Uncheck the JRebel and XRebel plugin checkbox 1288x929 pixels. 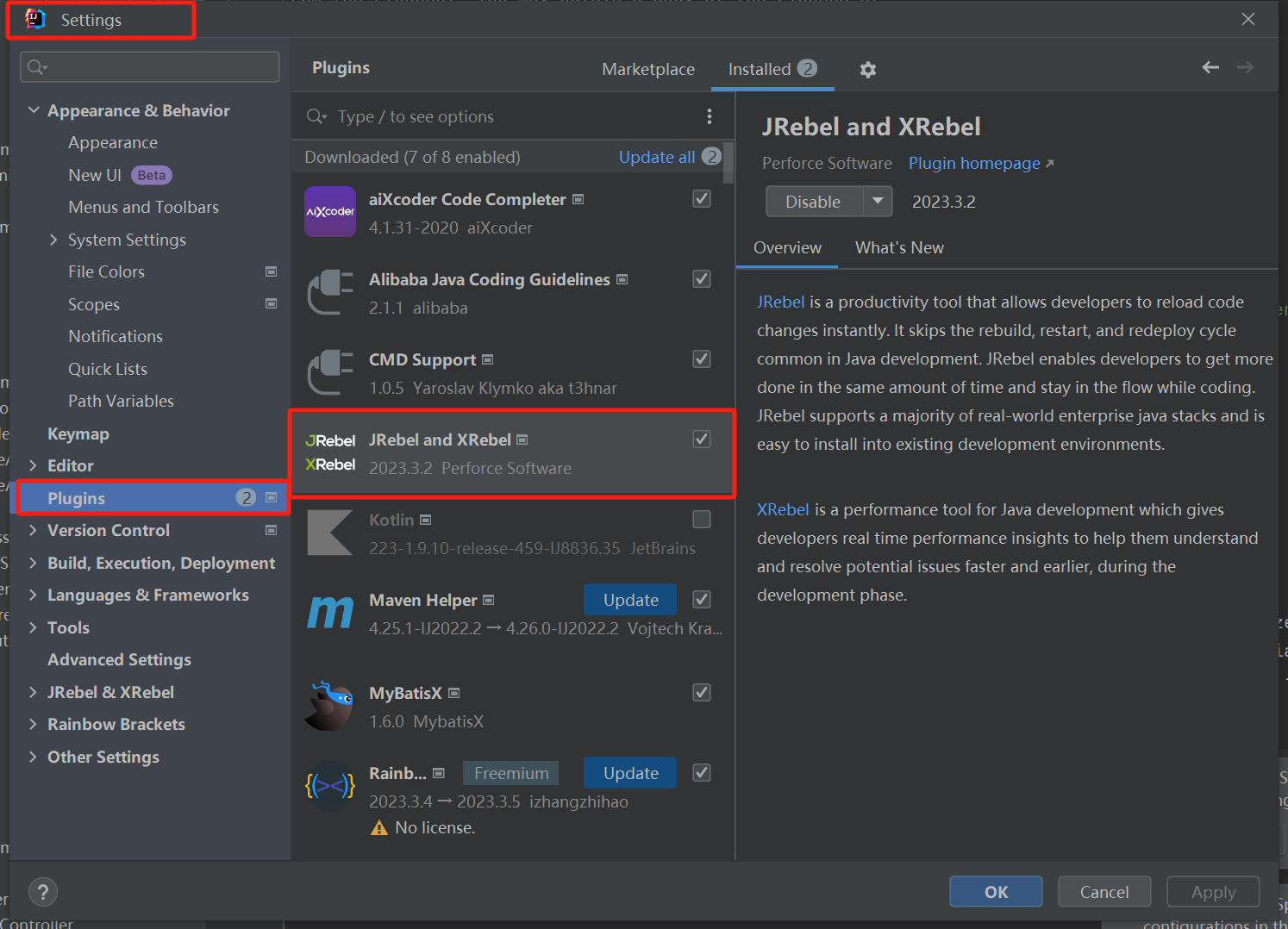point(702,440)
